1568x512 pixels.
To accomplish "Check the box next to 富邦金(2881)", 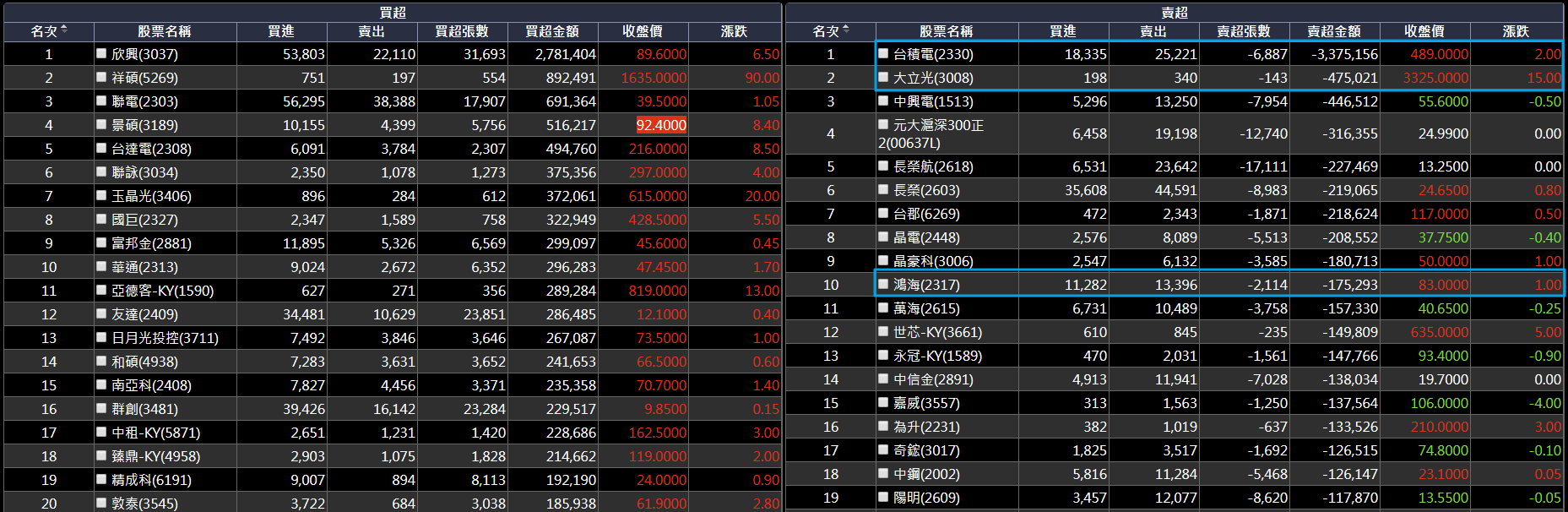I will (101, 242).
